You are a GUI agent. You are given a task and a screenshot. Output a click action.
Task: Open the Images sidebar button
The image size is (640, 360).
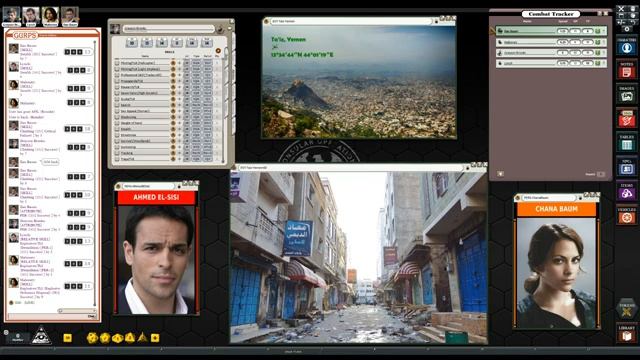627,95
